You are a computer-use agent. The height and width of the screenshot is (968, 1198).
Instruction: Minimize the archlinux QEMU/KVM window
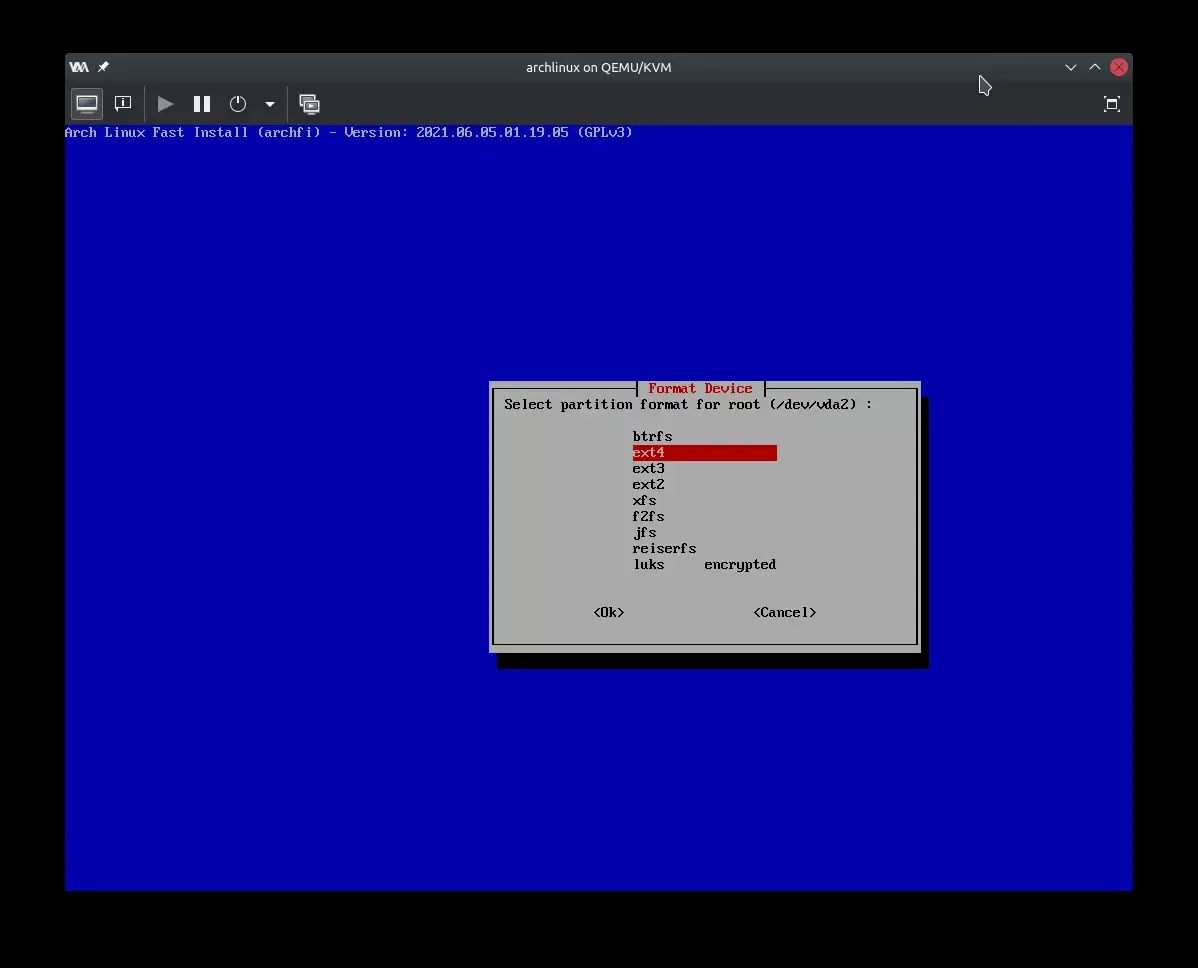pyautogui.click(x=1071, y=67)
